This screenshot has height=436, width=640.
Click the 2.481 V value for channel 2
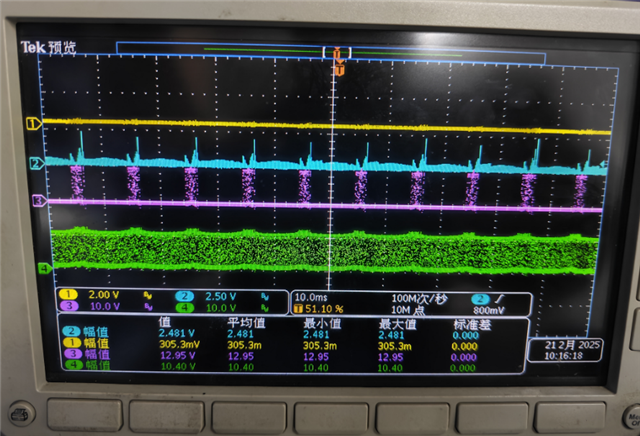[176, 333]
